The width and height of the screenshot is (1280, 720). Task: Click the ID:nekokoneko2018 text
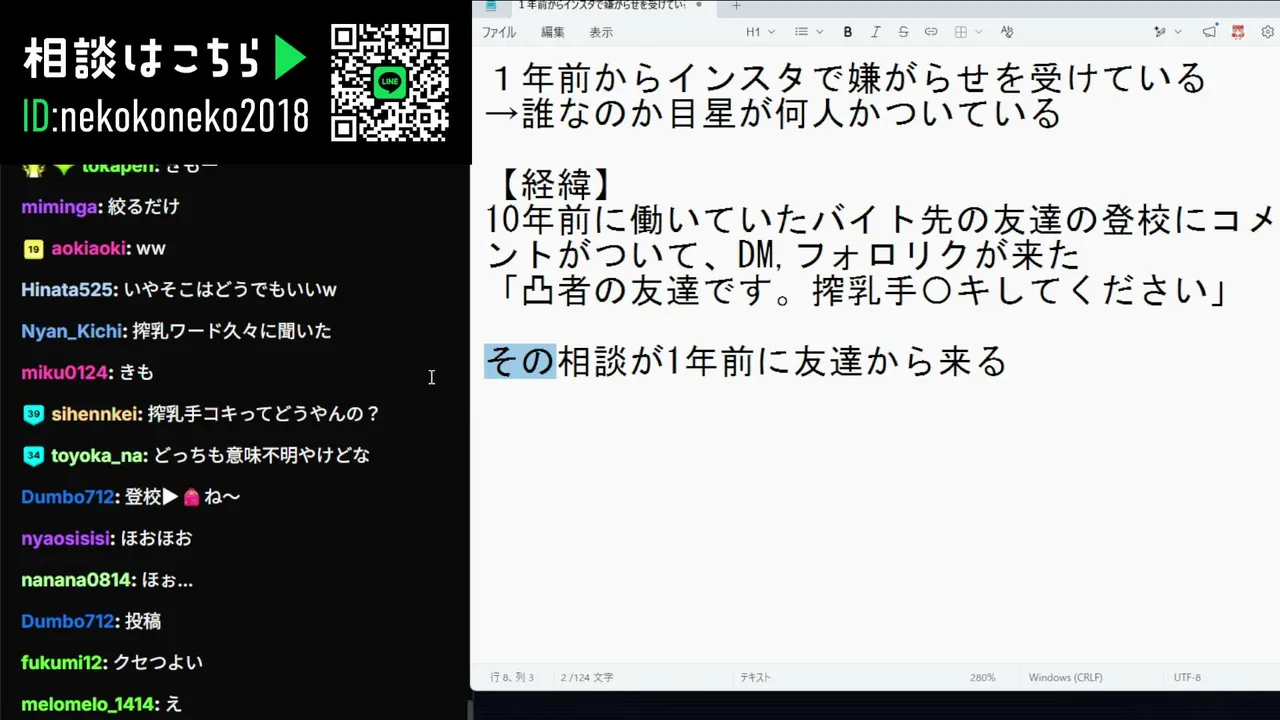tap(165, 118)
